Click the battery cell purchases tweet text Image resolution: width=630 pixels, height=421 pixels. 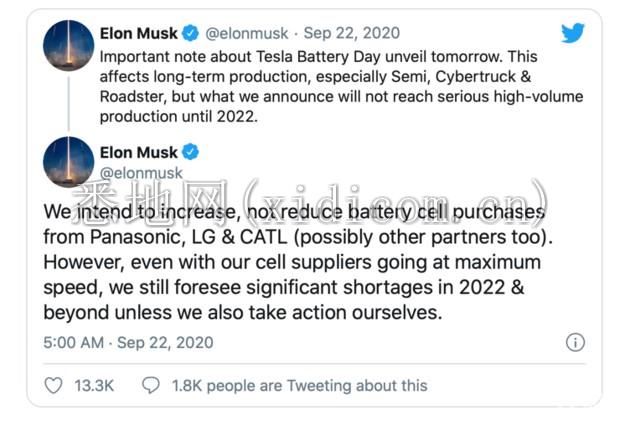point(298,262)
